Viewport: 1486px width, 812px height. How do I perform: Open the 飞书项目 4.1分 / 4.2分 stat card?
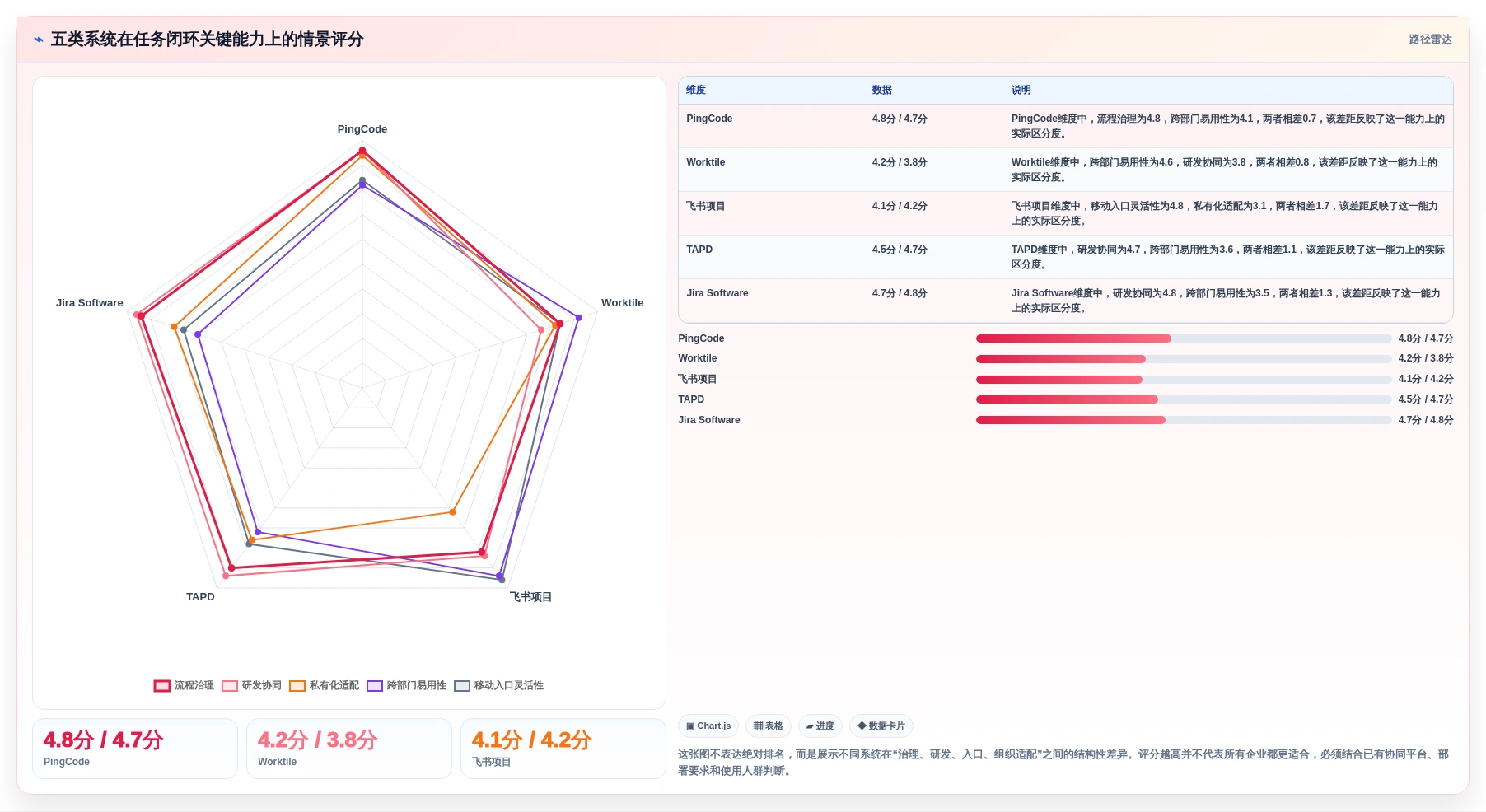563,749
